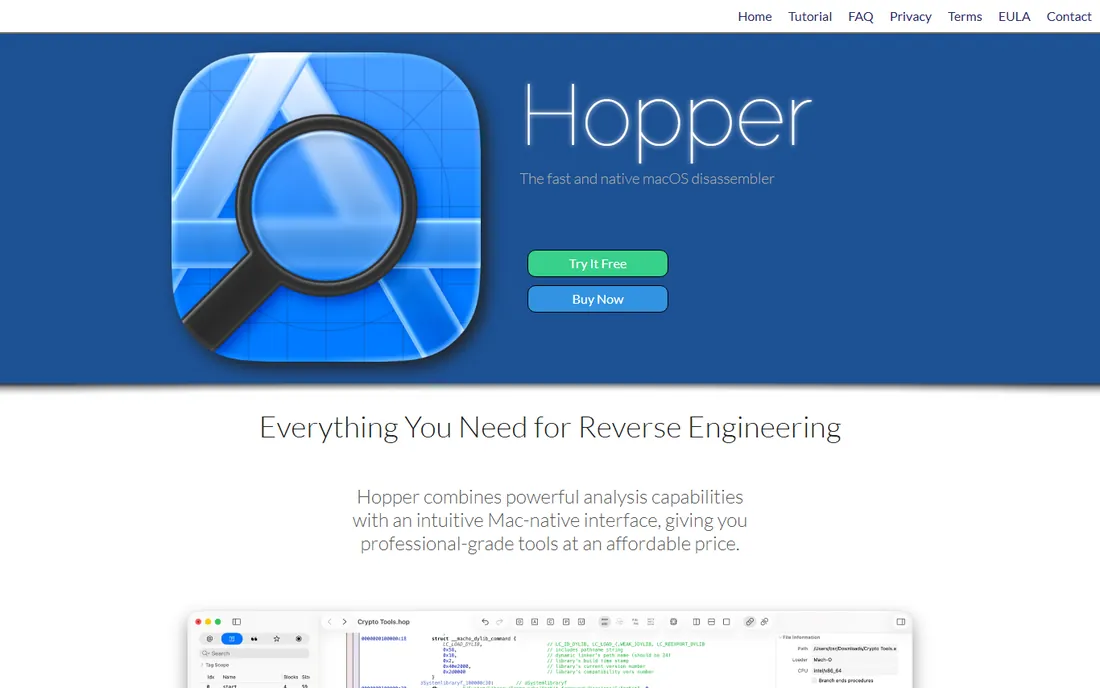Viewport: 1100px width, 688px height.
Task: Toggle the left sidebar icon in app screenshot
Action: [x=236, y=621]
